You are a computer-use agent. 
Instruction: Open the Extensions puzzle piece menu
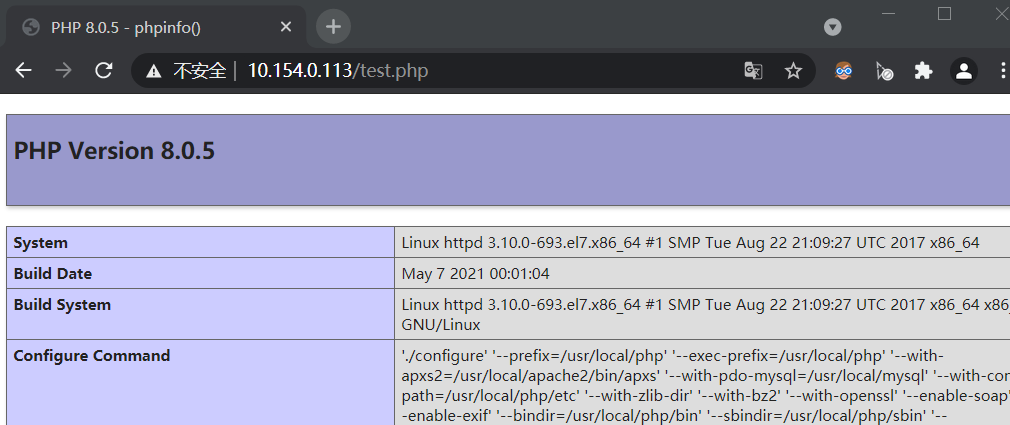[x=923, y=70]
